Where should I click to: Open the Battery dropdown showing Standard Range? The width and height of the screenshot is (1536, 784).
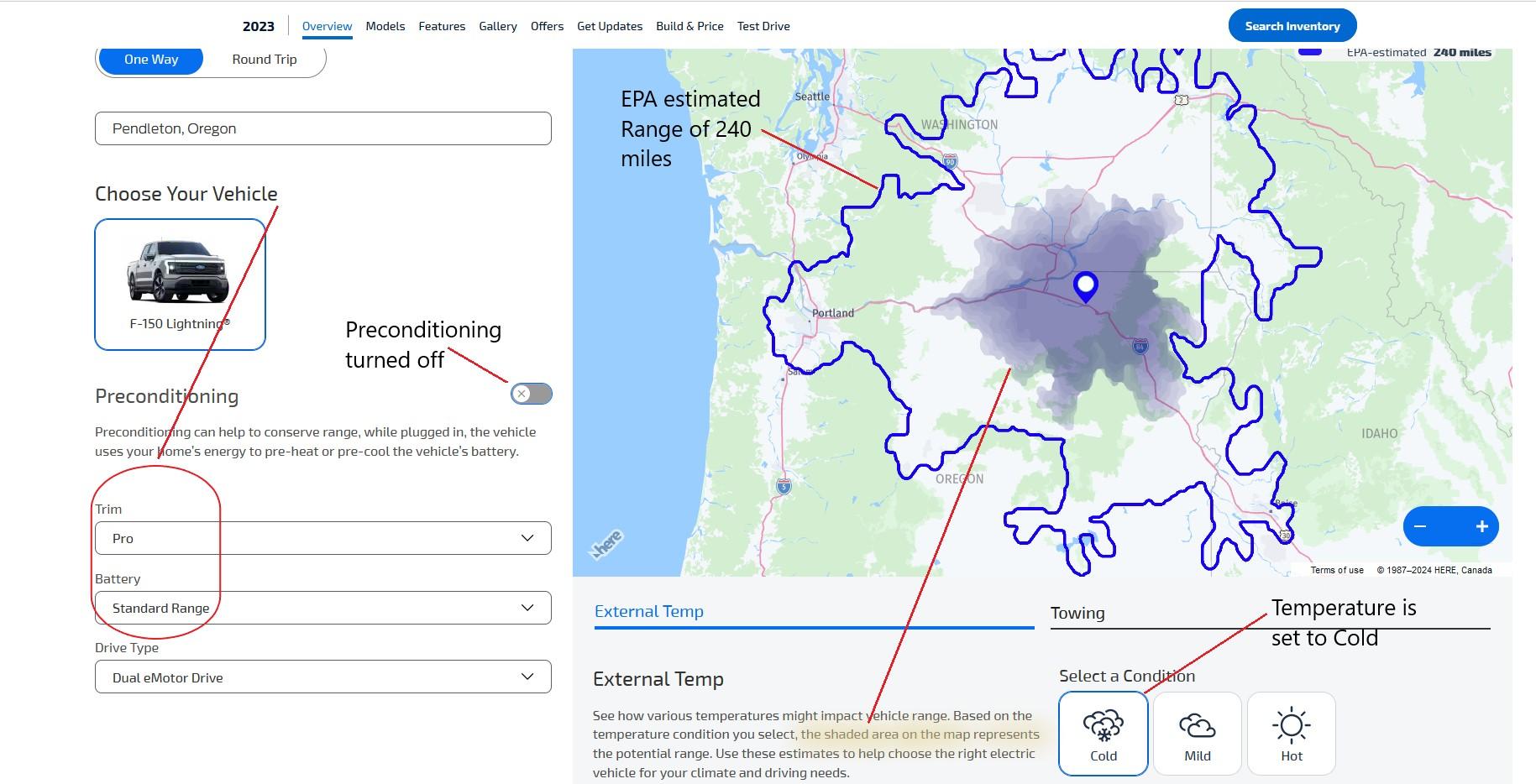[323, 608]
